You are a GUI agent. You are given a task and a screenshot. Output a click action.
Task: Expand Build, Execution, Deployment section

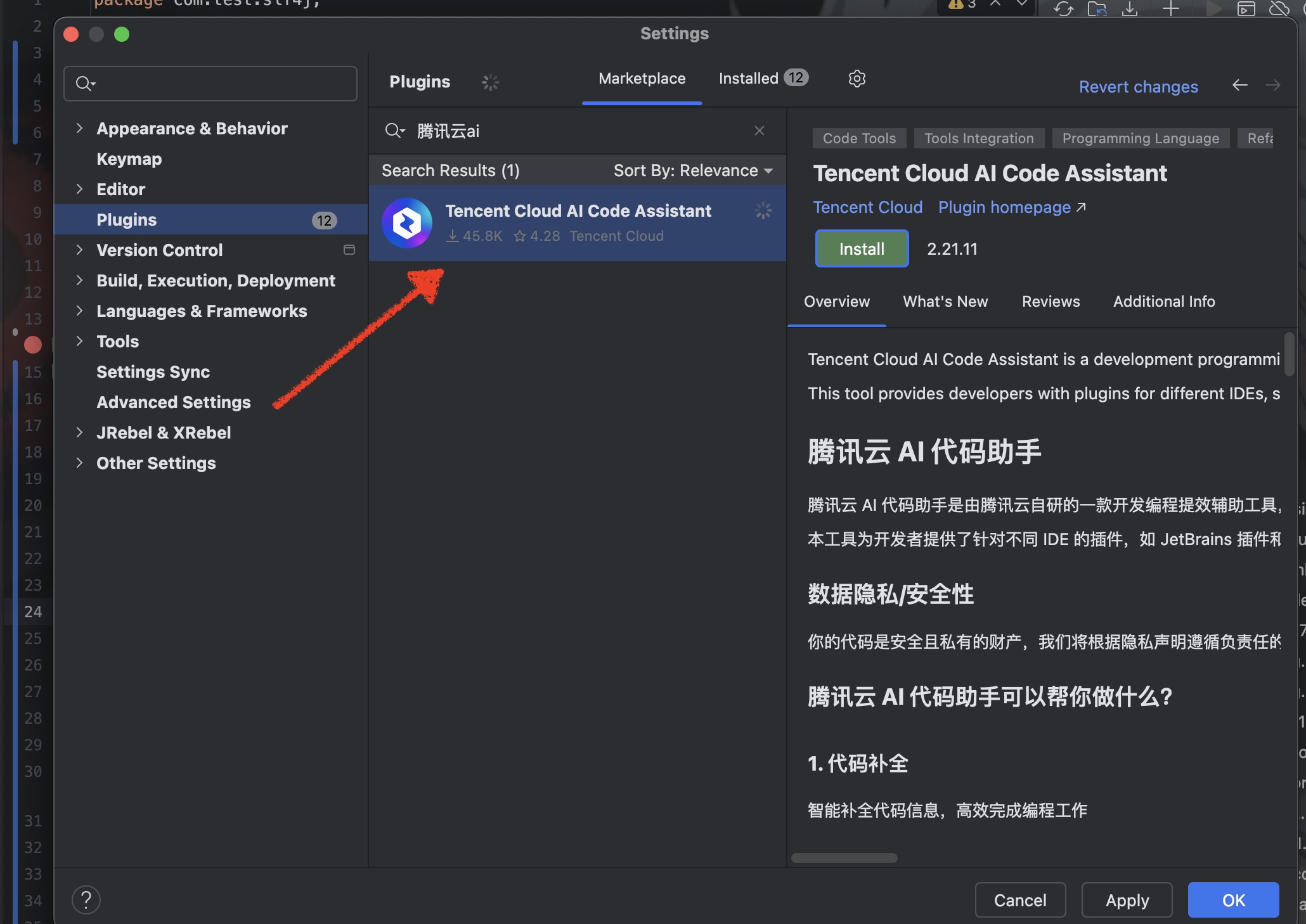79,280
